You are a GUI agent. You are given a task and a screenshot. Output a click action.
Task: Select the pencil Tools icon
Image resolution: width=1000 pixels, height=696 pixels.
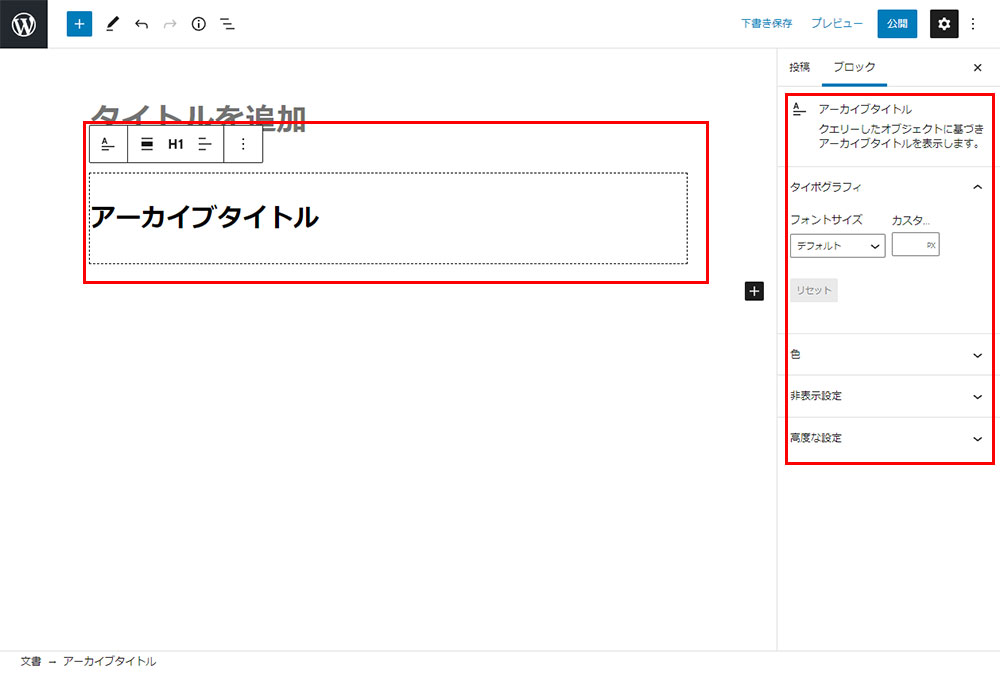click(x=111, y=24)
